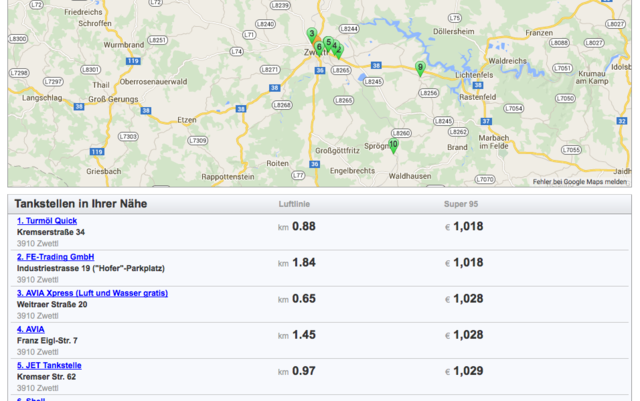Open the JET Tankstelle station link
This screenshot has width=640, height=401.
pos(49,365)
